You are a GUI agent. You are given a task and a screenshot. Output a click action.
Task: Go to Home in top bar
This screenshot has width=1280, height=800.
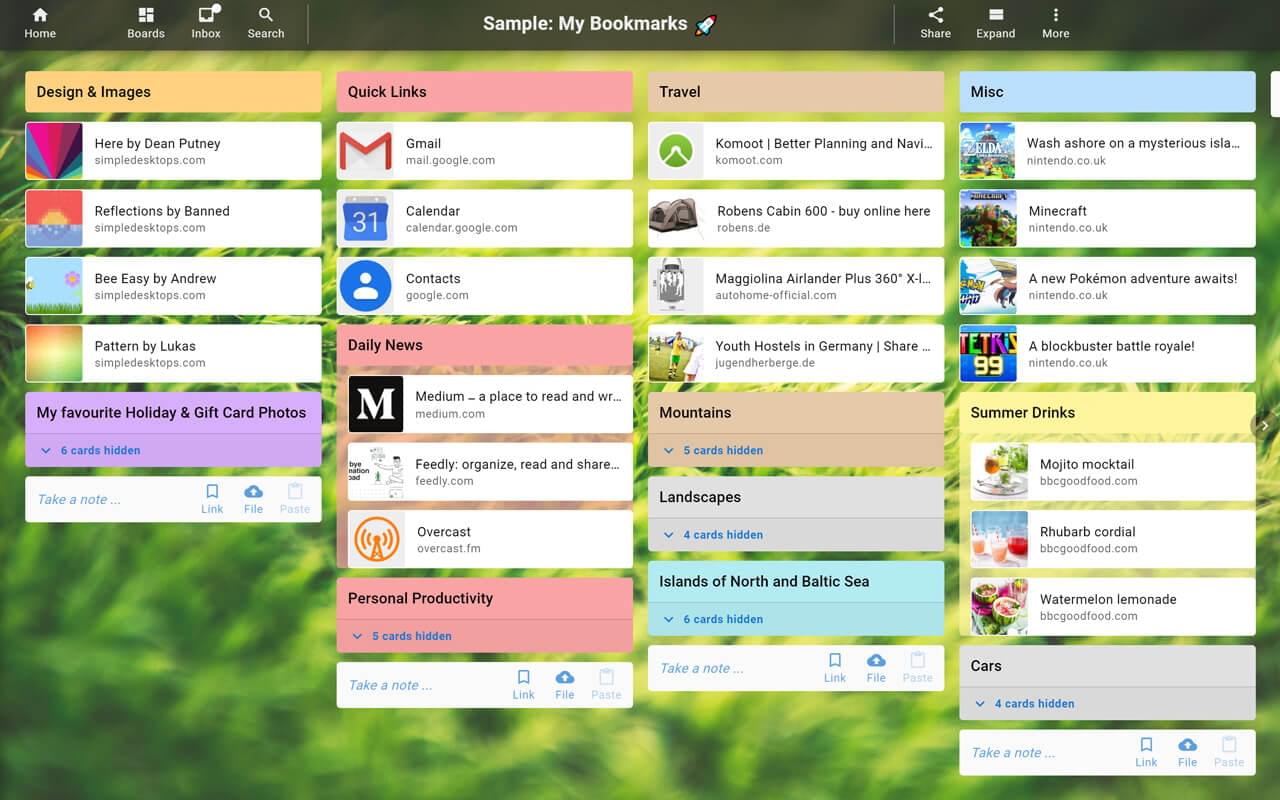point(40,23)
